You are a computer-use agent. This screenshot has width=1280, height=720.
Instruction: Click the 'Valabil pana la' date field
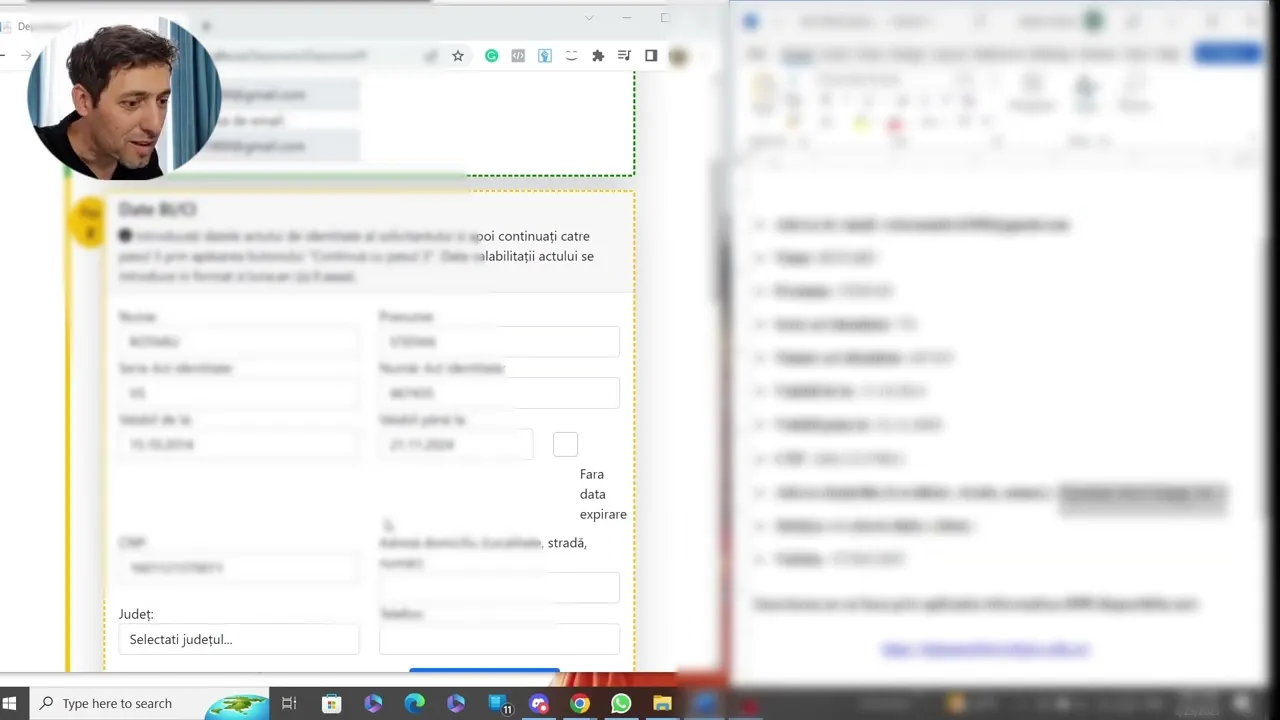click(456, 445)
